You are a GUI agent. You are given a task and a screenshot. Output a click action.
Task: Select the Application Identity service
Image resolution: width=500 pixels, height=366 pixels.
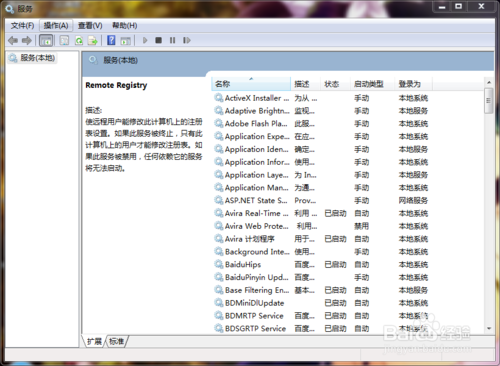[x=321, y=149]
